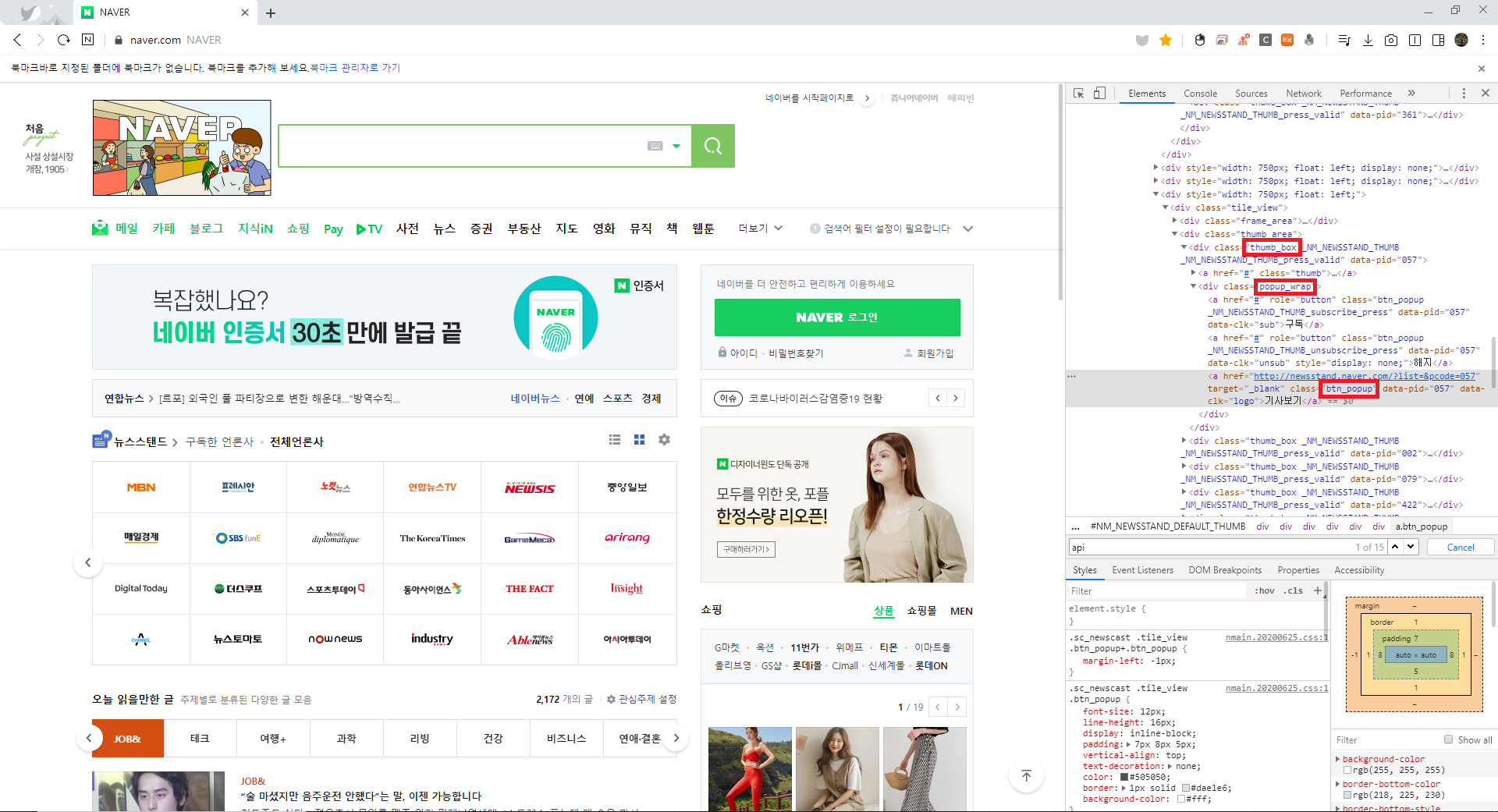Collapse the popup_wrap div node

[x=1193, y=286]
